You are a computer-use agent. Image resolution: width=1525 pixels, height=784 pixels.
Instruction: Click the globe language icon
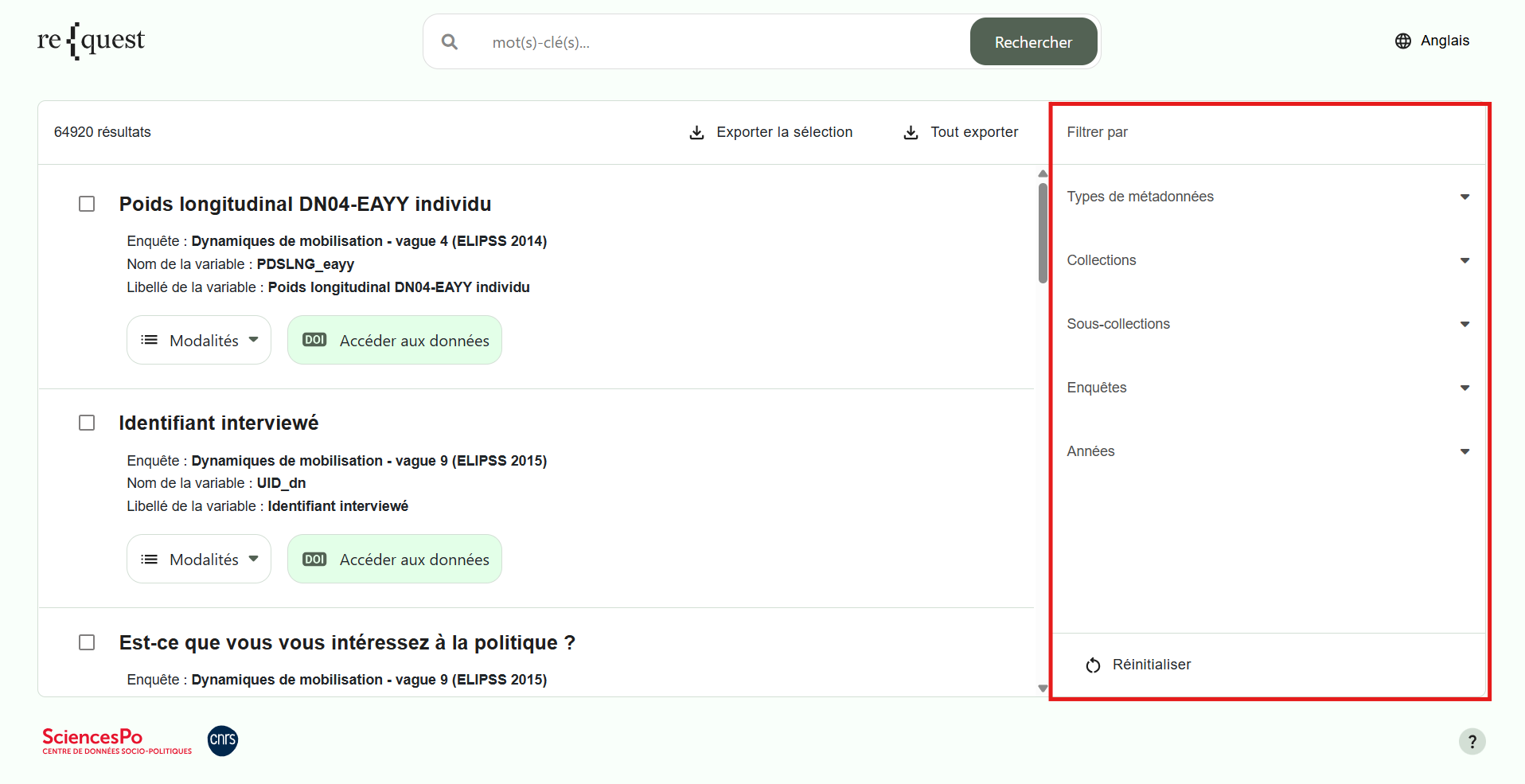[x=1402, y=41]
